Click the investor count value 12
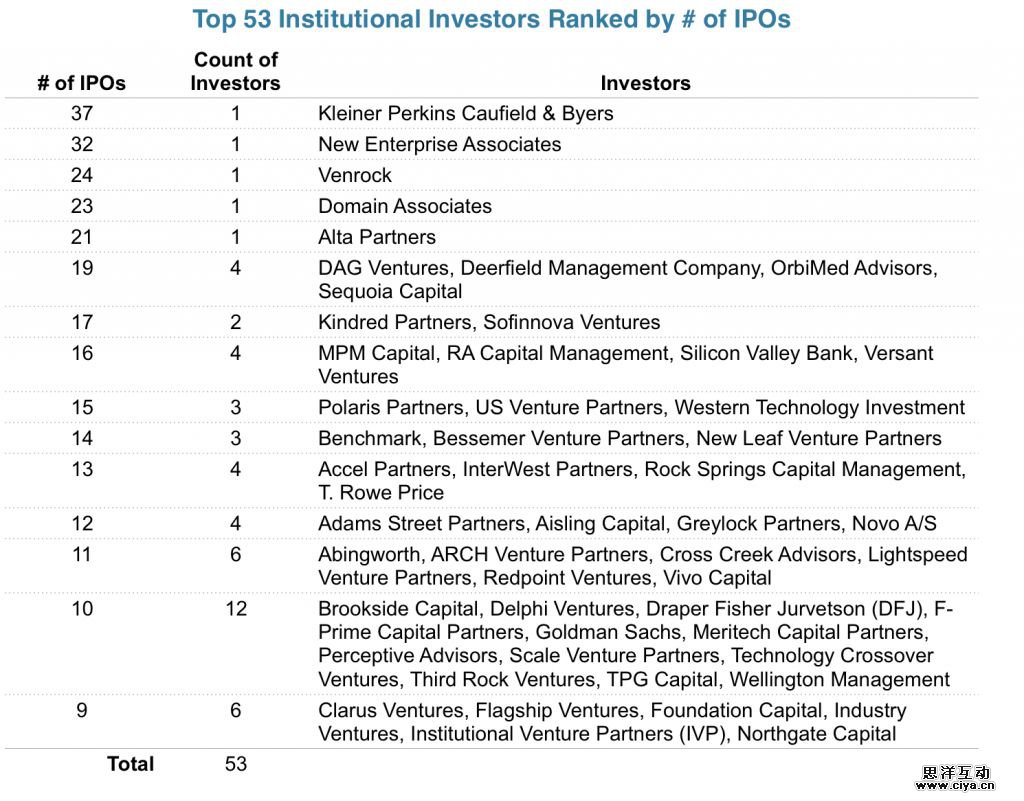The height and width of the screenshot is (801, 1024). [236, 608]
